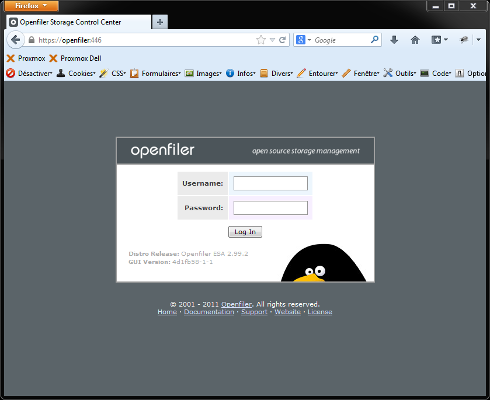The image size is (490, 400).
Task: Bookmark this page with the star icon
Action: pos(261,40)
